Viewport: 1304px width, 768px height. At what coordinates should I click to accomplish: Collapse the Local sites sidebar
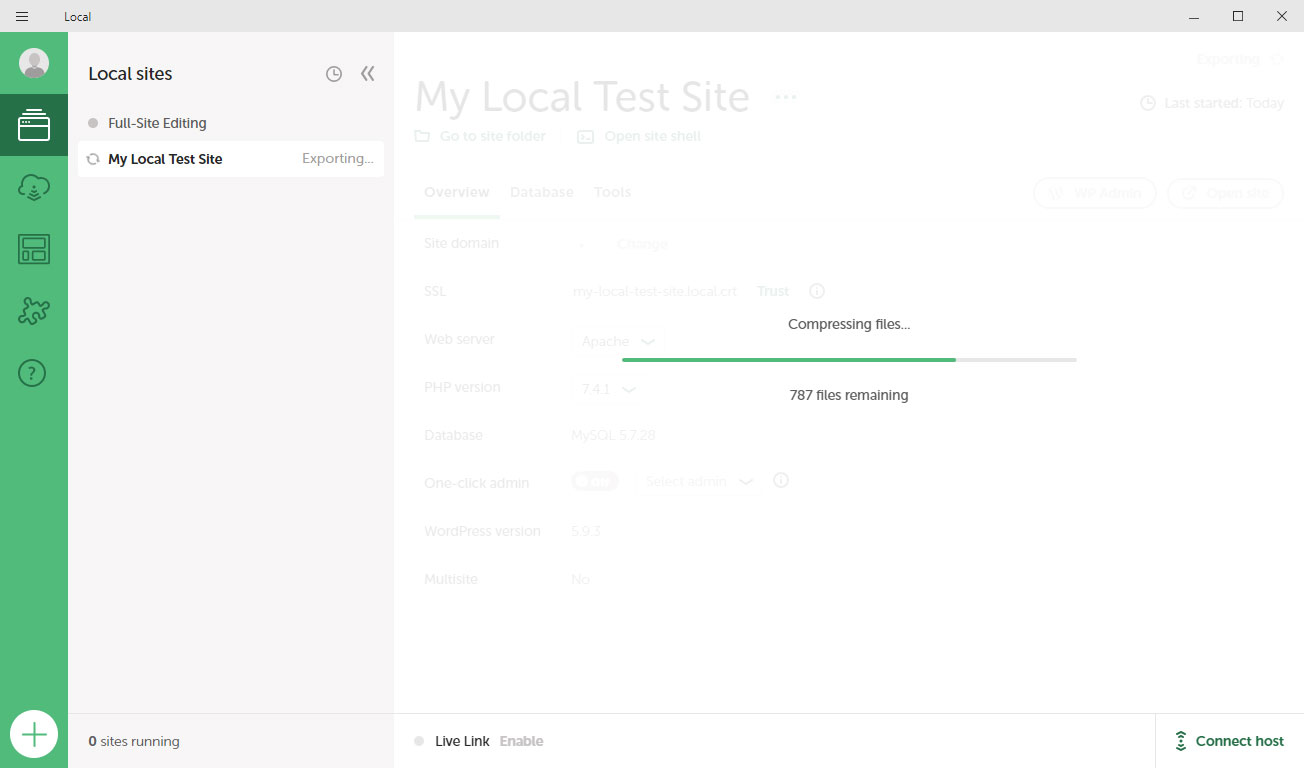click(368, 74)
